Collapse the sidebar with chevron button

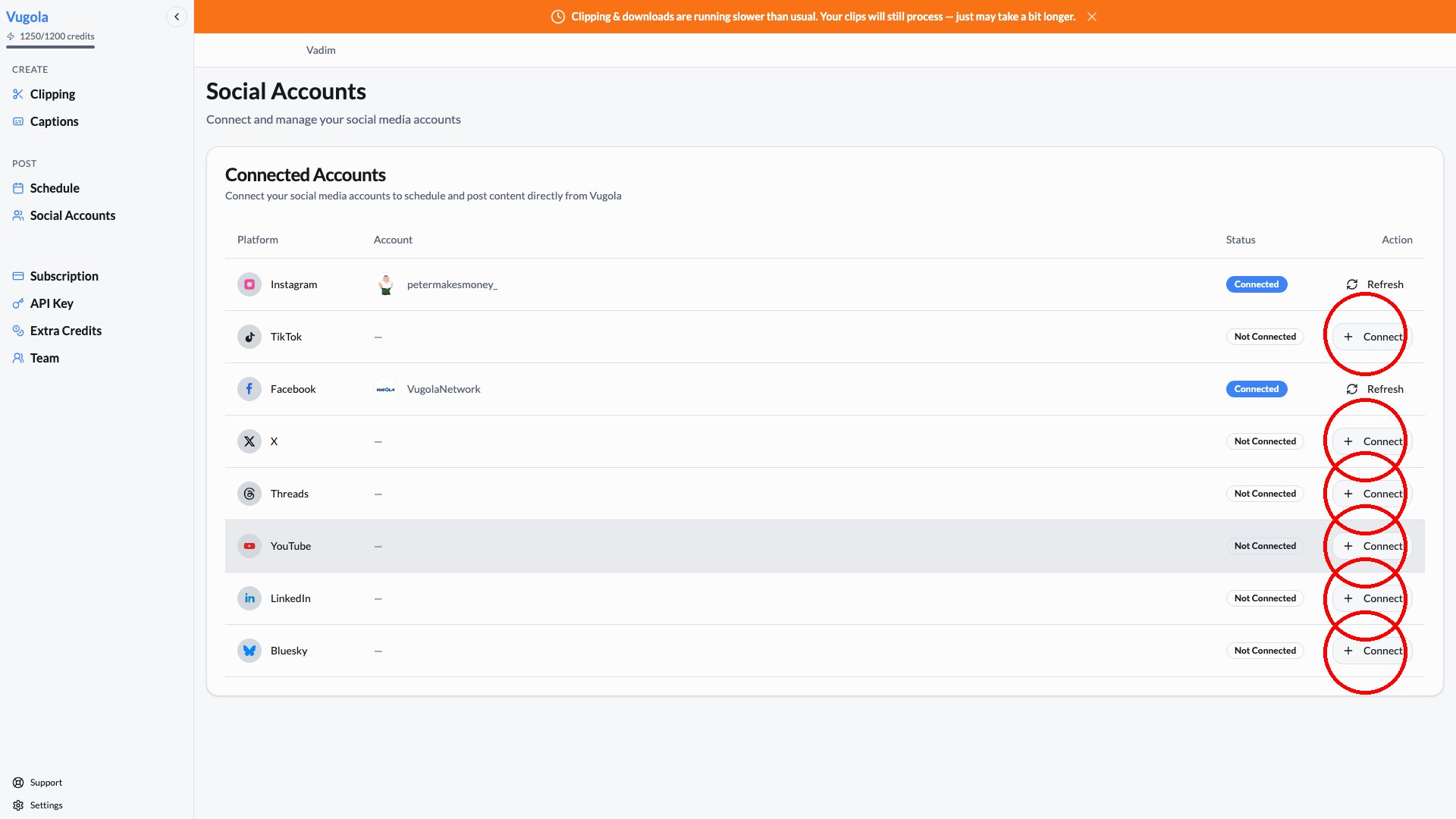176,17
